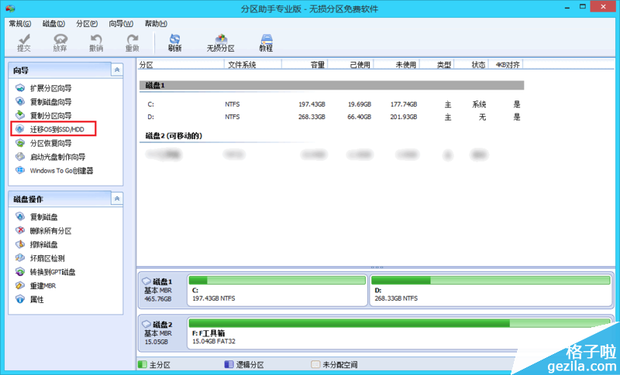Minimize the 分区助手 window

(x=567, y=7)
